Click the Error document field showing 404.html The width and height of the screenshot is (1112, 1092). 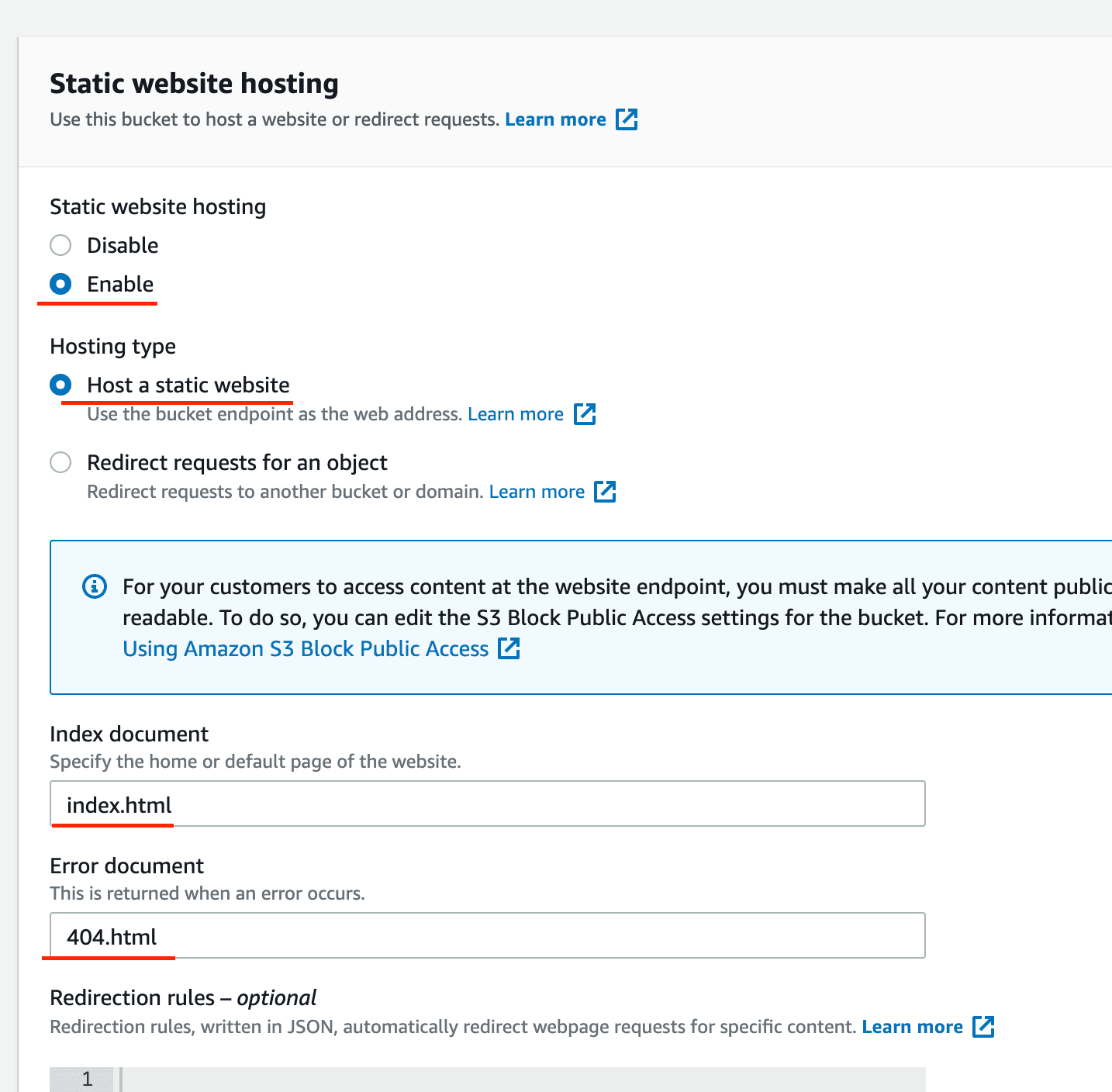tap(488, 936)
